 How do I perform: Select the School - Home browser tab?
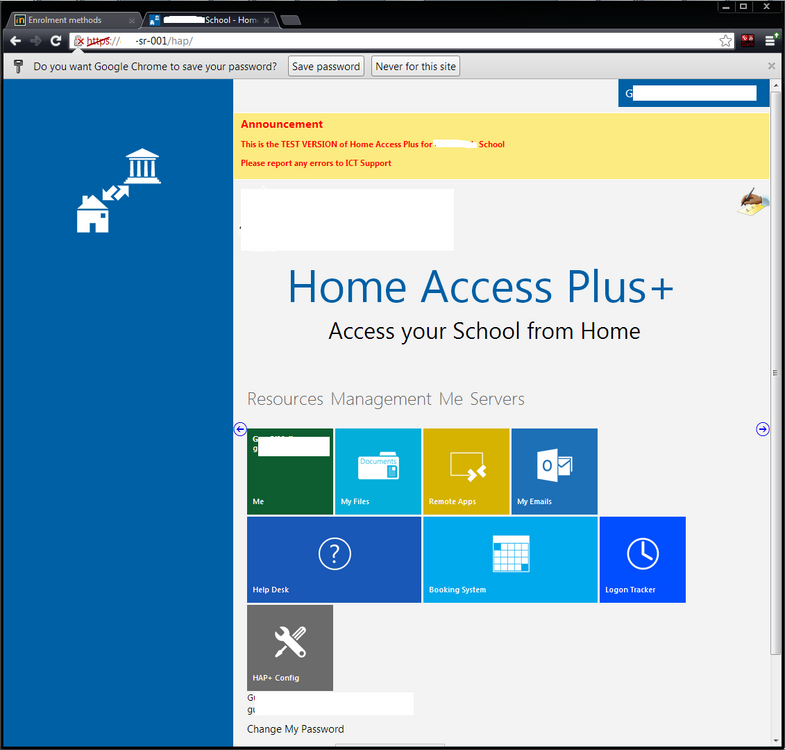click(210, 20)
